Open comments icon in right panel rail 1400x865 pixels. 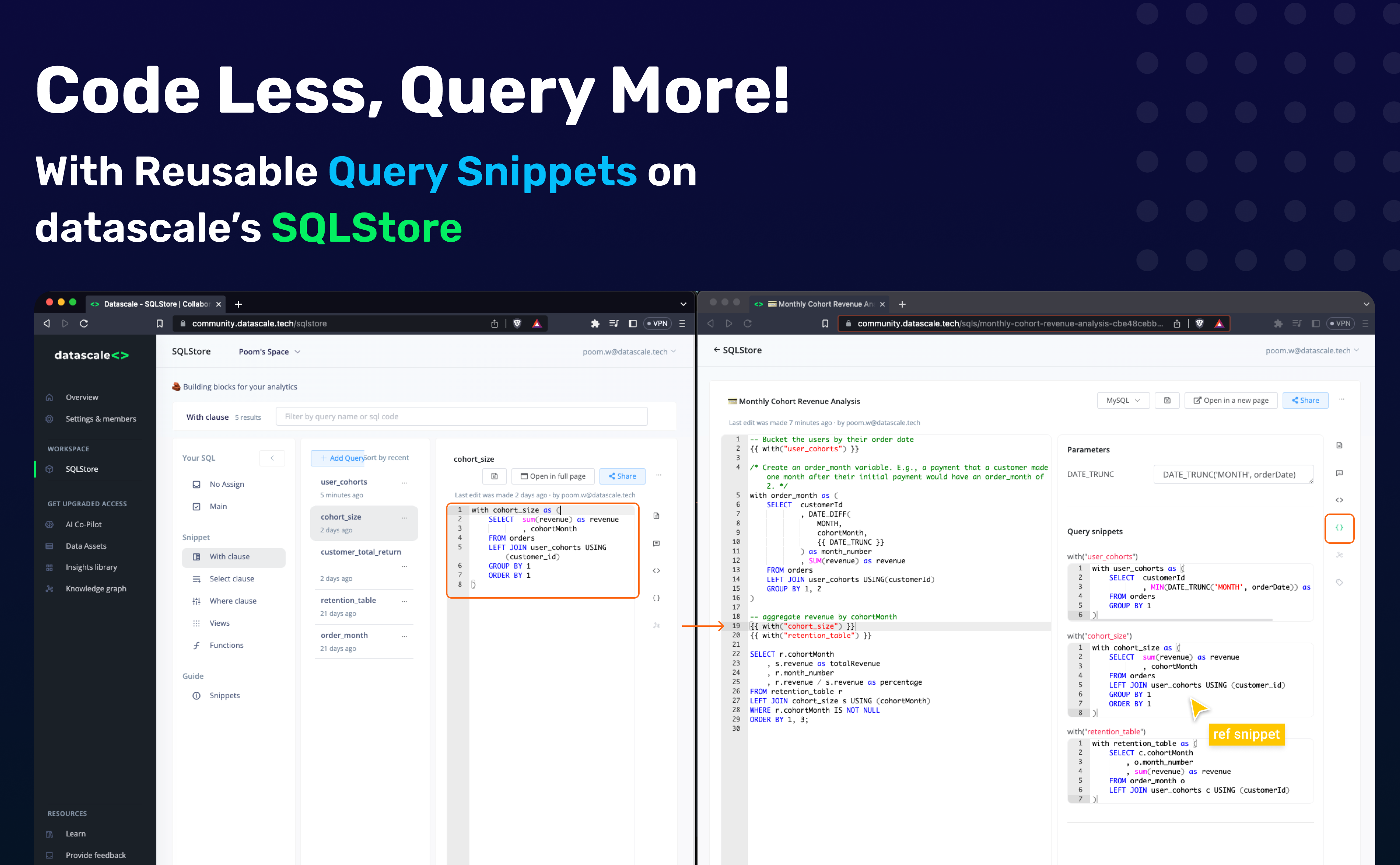(x=1339, y=473)
